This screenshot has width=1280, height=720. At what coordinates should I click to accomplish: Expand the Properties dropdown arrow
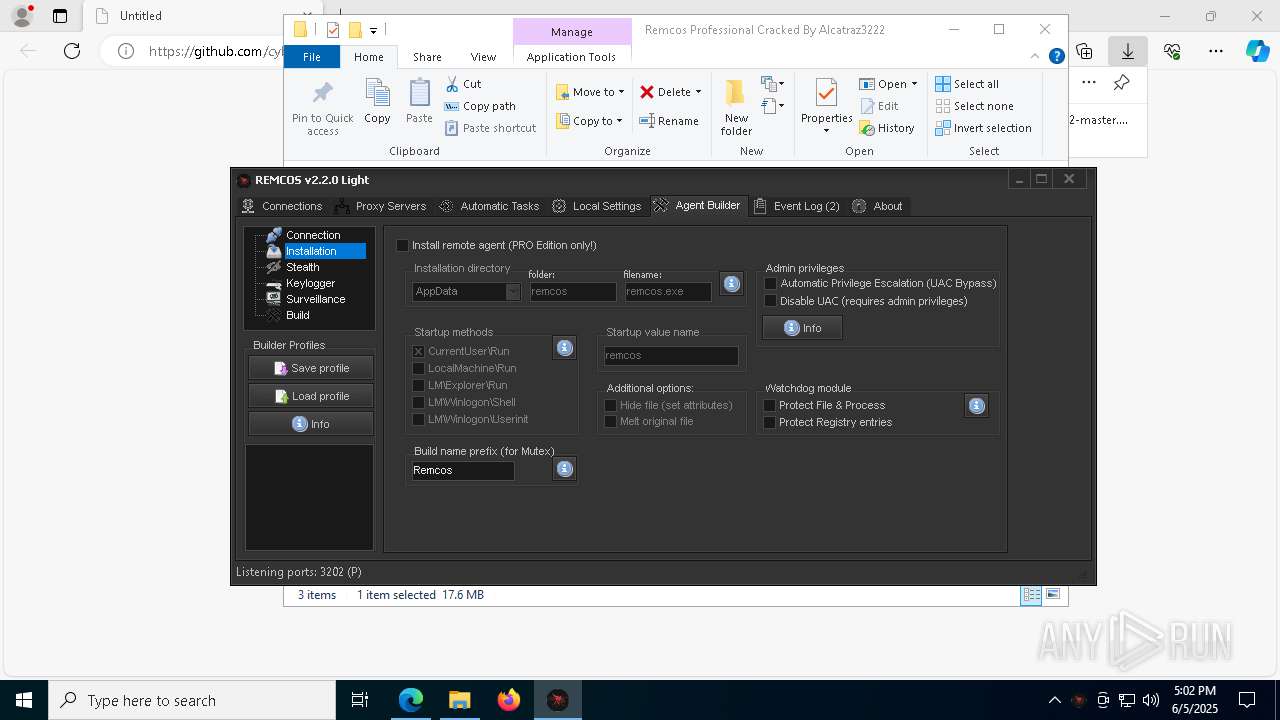tap(826, 131)
